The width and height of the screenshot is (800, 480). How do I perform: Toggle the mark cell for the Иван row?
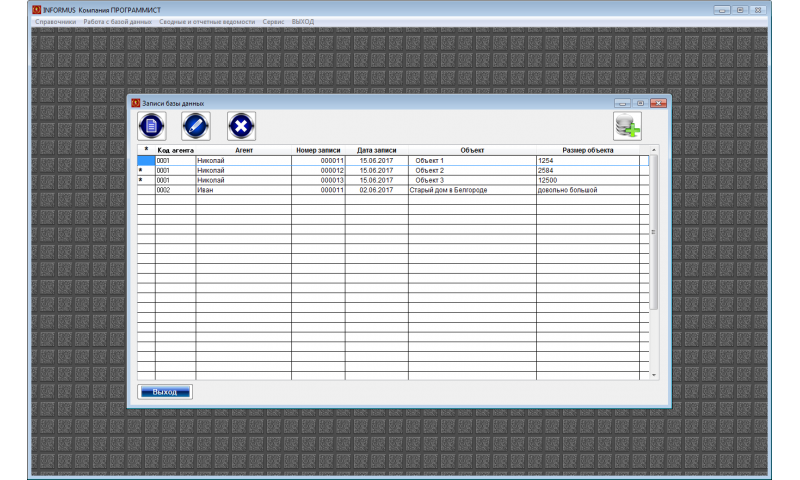tap(145, 189)
